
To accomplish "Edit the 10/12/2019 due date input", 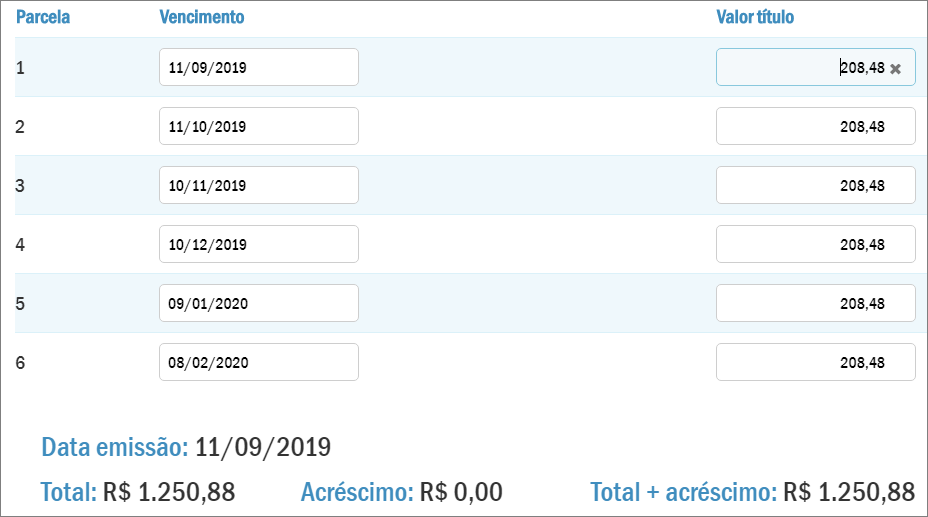I will point(258,245).
